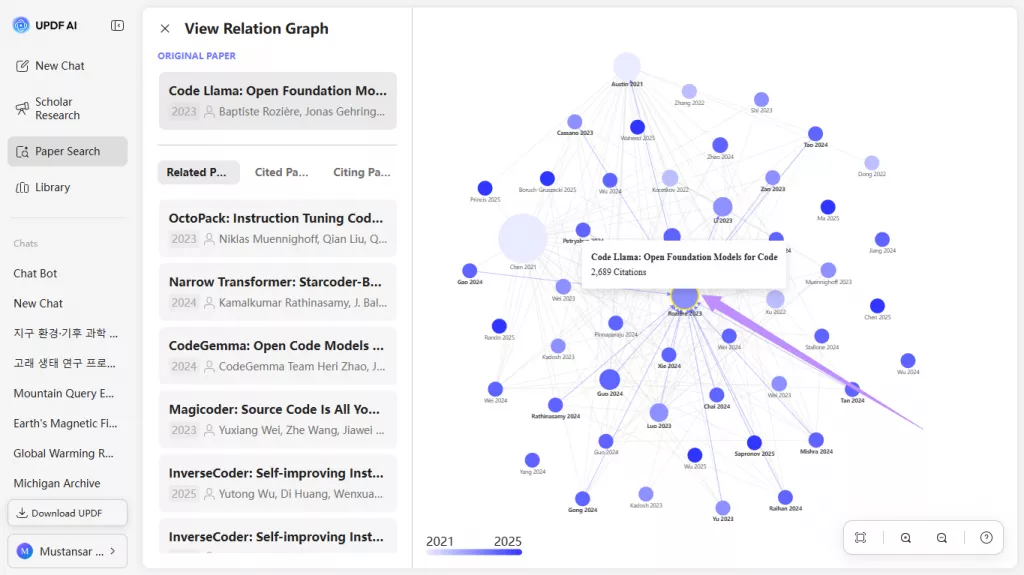Viewport: 1024px width, 575px height.
Task: Click the large Chen 2021 graph node
Action: point(523,238)
